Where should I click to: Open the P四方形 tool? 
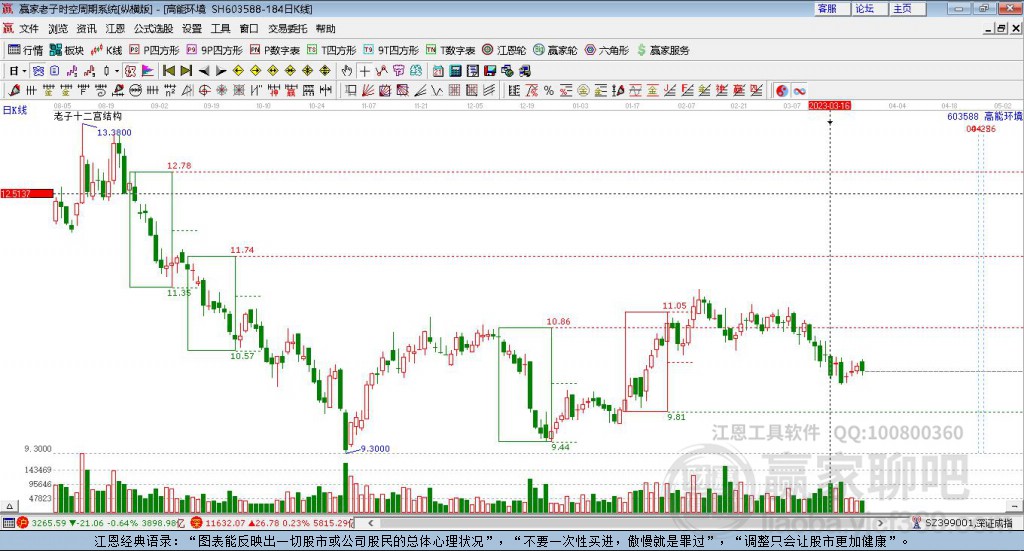(154, 50)
